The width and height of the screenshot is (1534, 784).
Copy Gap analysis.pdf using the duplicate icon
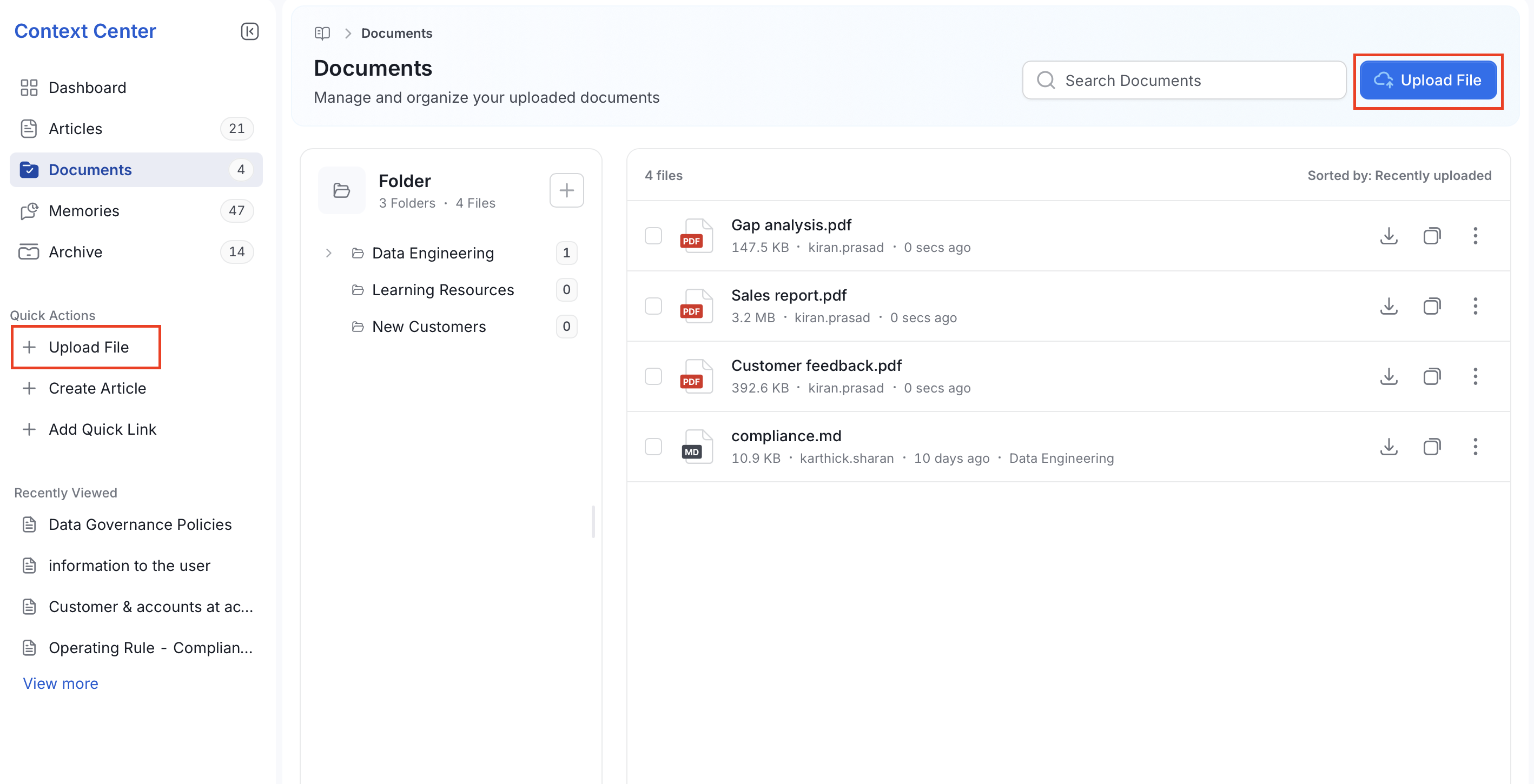[1432, 236]
